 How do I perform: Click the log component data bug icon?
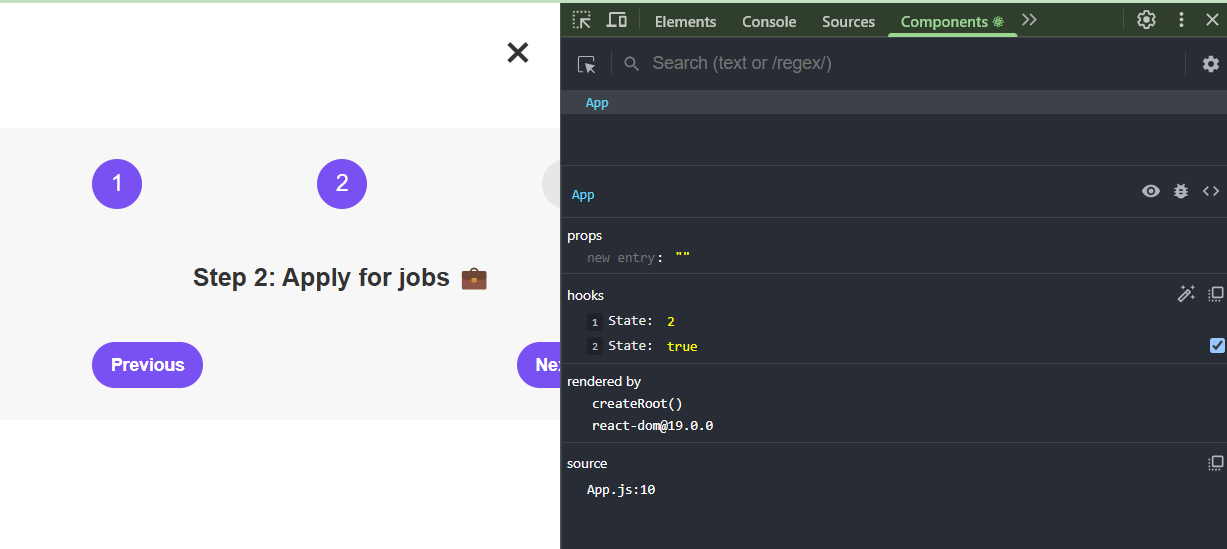click(x=1181, y=191)
